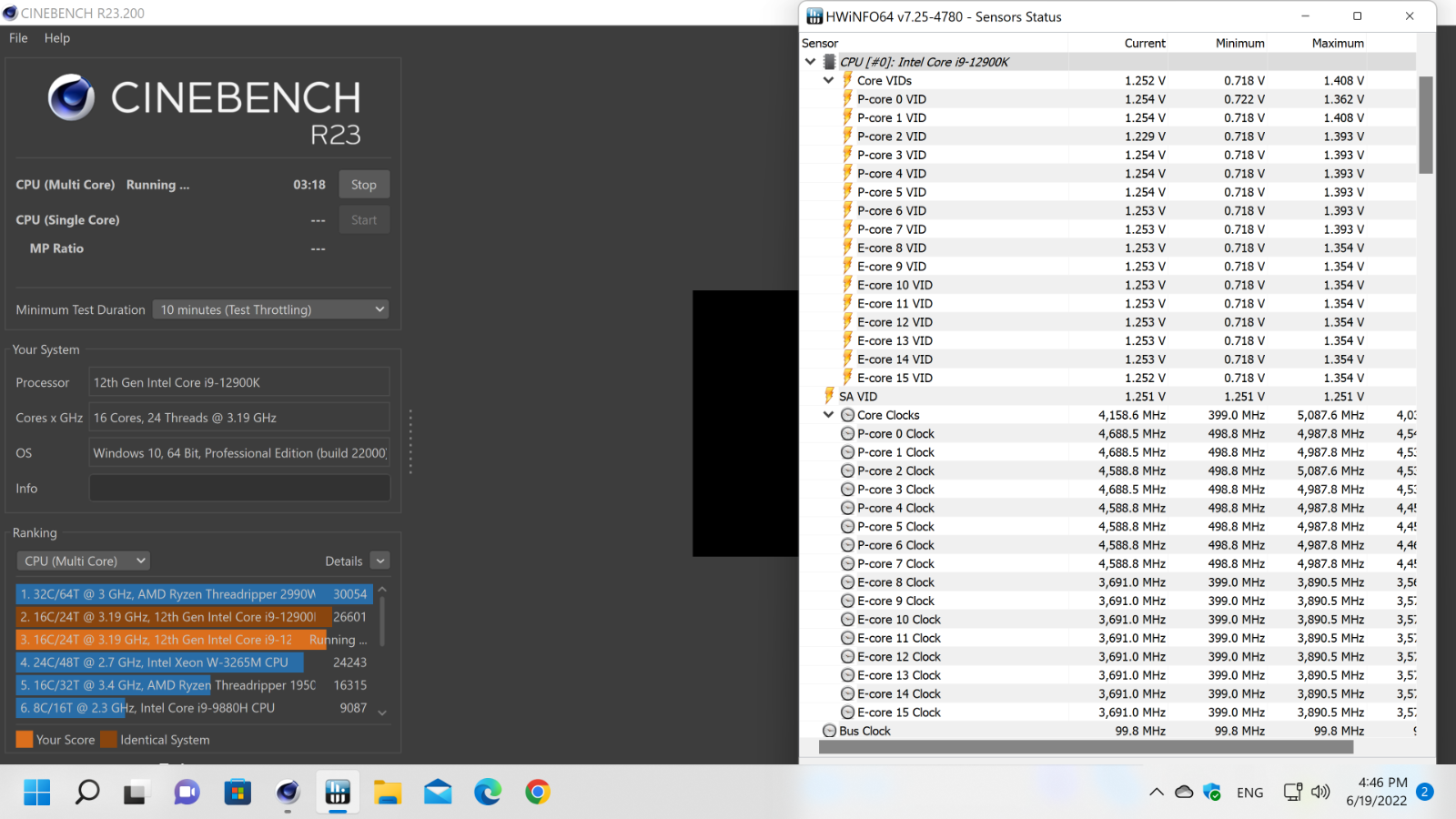Image resolution: width=1456 pixels, height=819 pixels.
Task: Collapse the CPU [#0] Intel Core i9-12900K node
Action: (x=810, y=62)
